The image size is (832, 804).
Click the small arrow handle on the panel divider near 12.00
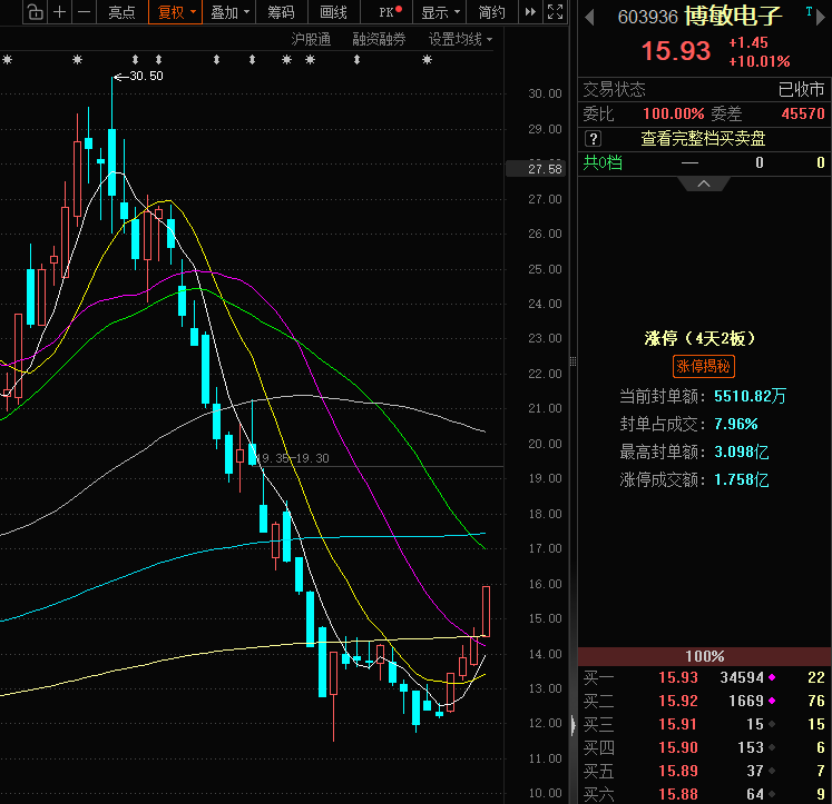click(573, 725)
